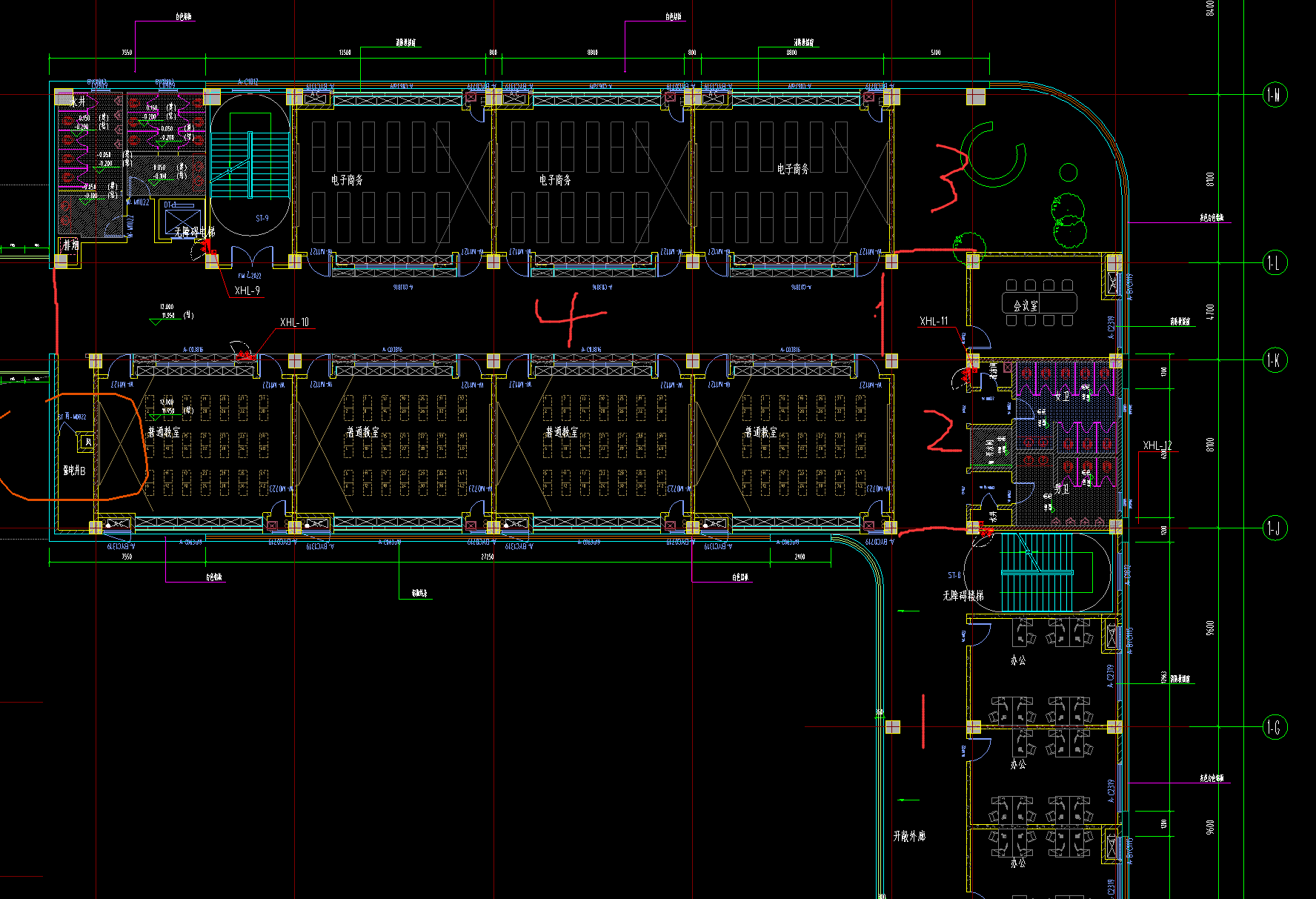This screenshot has height=899, width=1316.
Task: Click the 强电井B shaft label
Action: pyautogui.click(x=74, y=471)
